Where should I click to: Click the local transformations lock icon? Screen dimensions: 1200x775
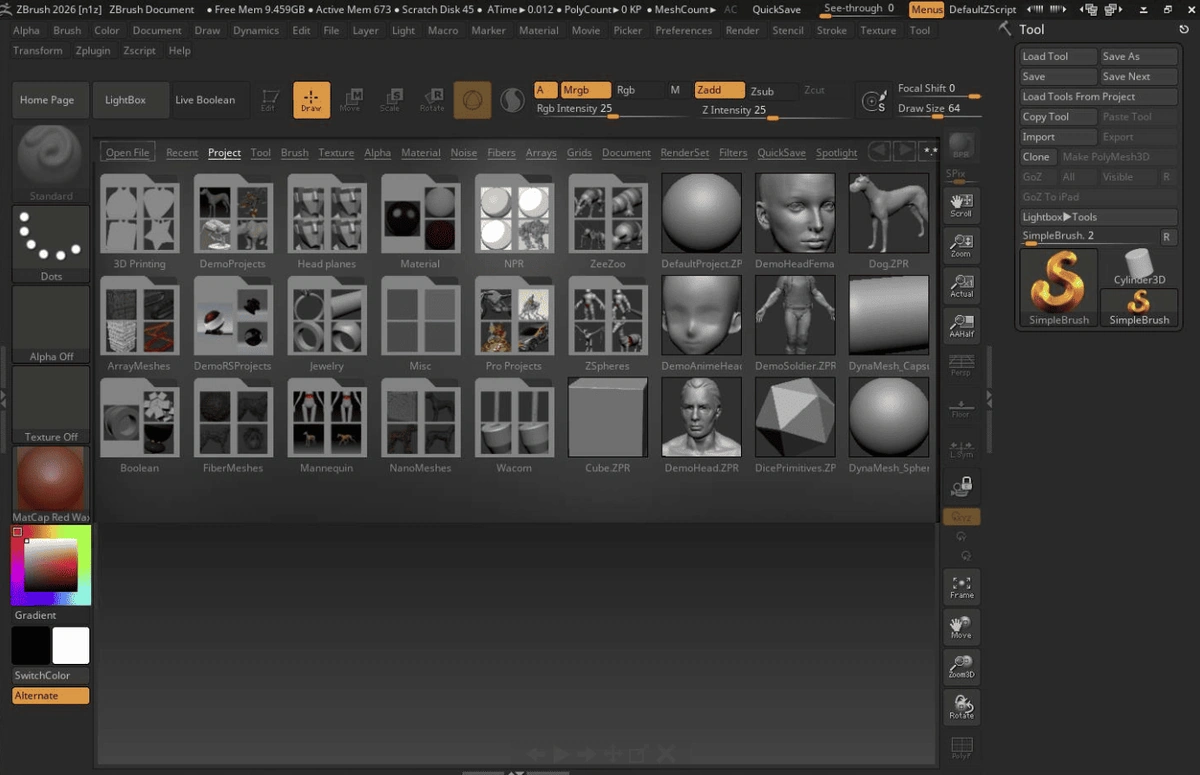pos(961,486)
